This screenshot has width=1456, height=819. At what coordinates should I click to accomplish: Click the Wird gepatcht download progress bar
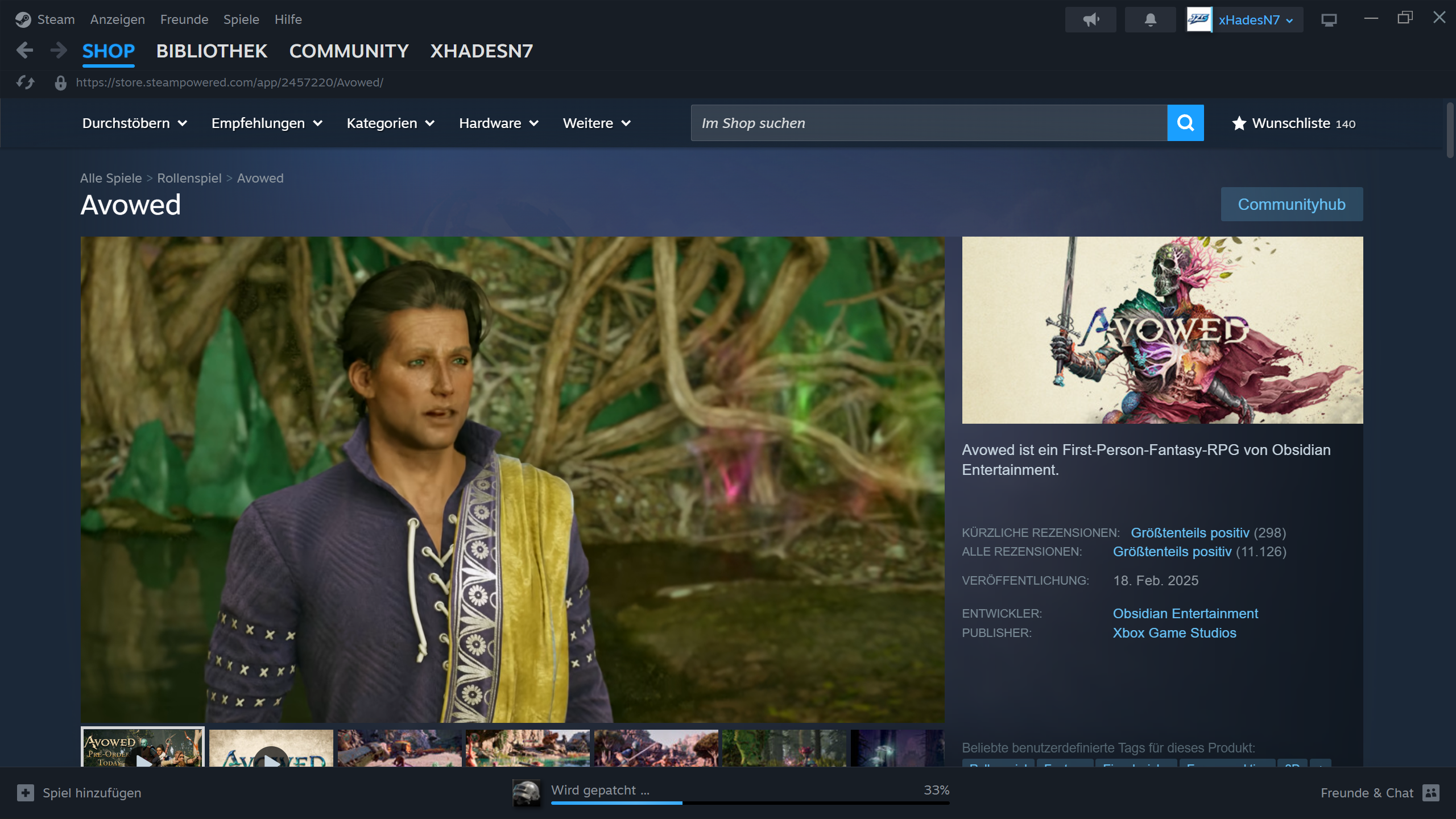click(750, 803)
